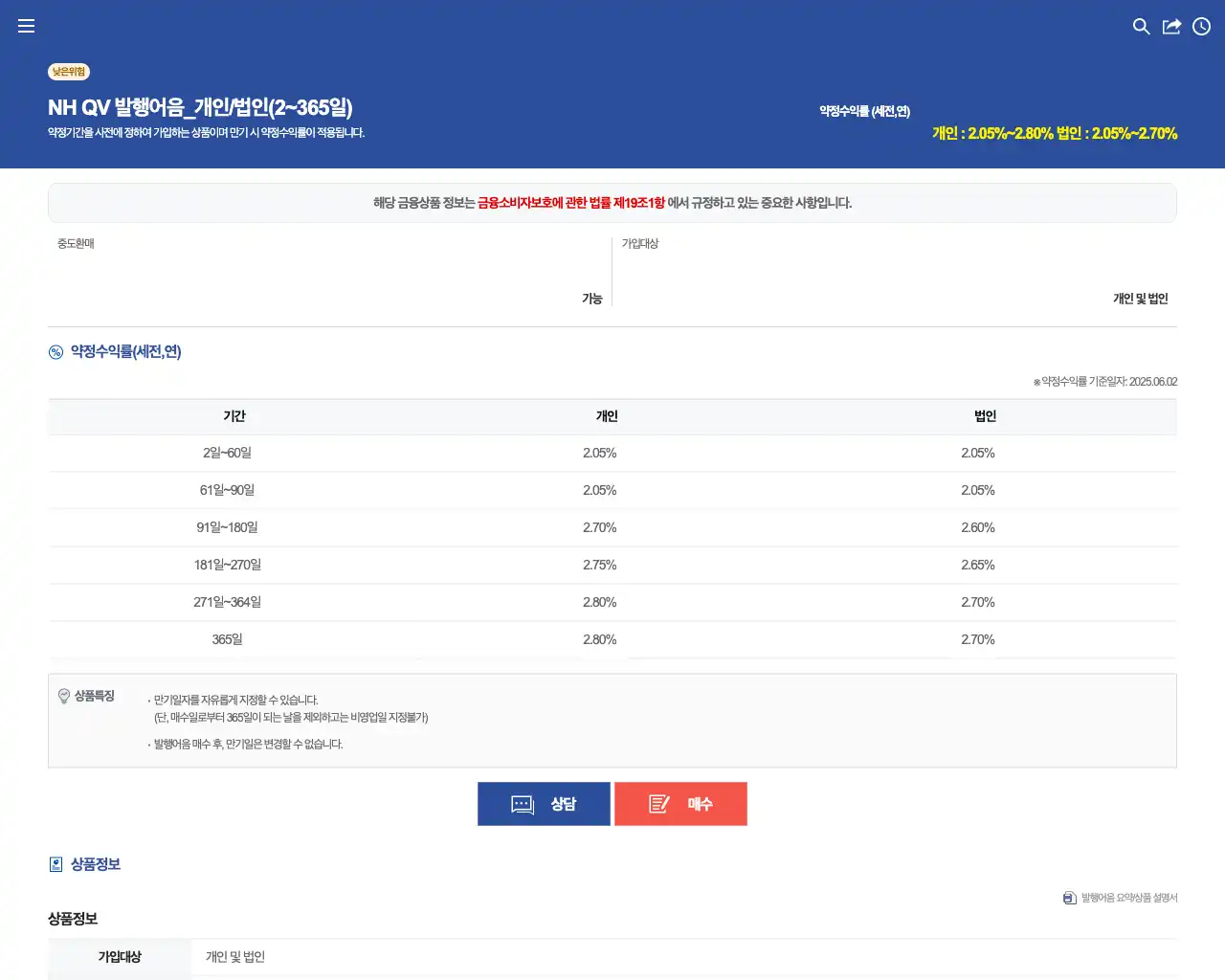The height and width of the screenshot is (980, 1225).
Task: Click the 기간 column header
Action: click(234, 416)
